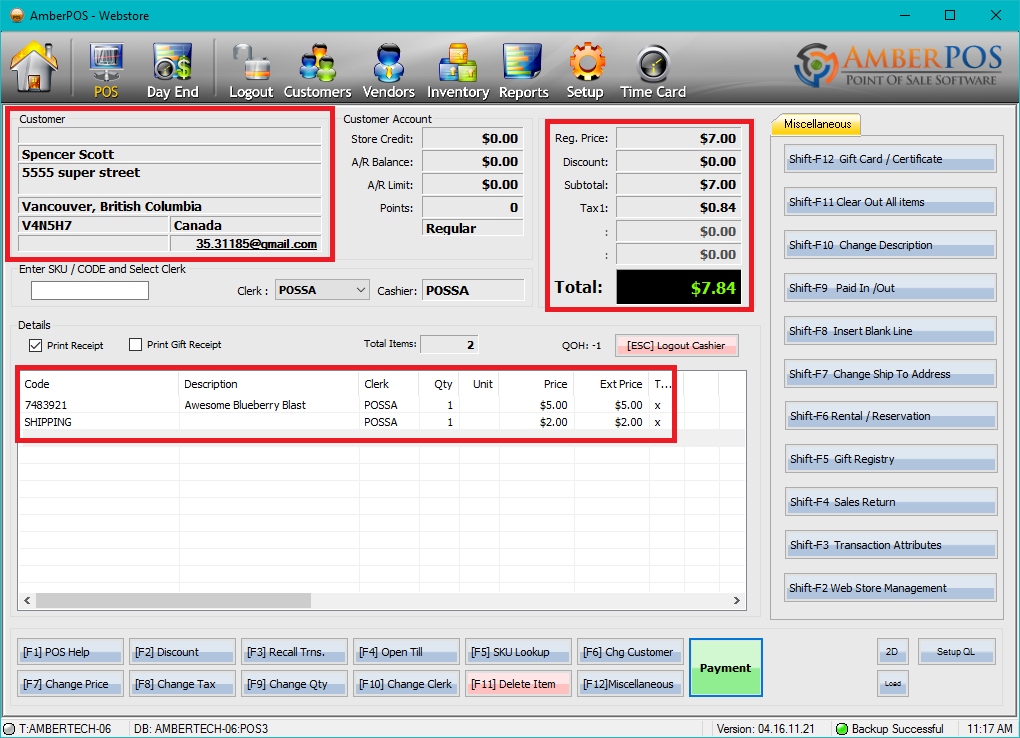Image resolution: width=1020 pixels, height=738 pixels.
Task: Click Shift-F4 Sales Return
Action: pyautogui.click(x=890, y=502)
